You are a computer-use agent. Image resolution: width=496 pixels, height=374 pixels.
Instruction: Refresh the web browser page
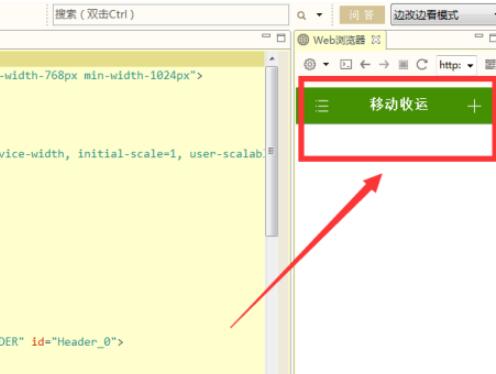point(422,64)
